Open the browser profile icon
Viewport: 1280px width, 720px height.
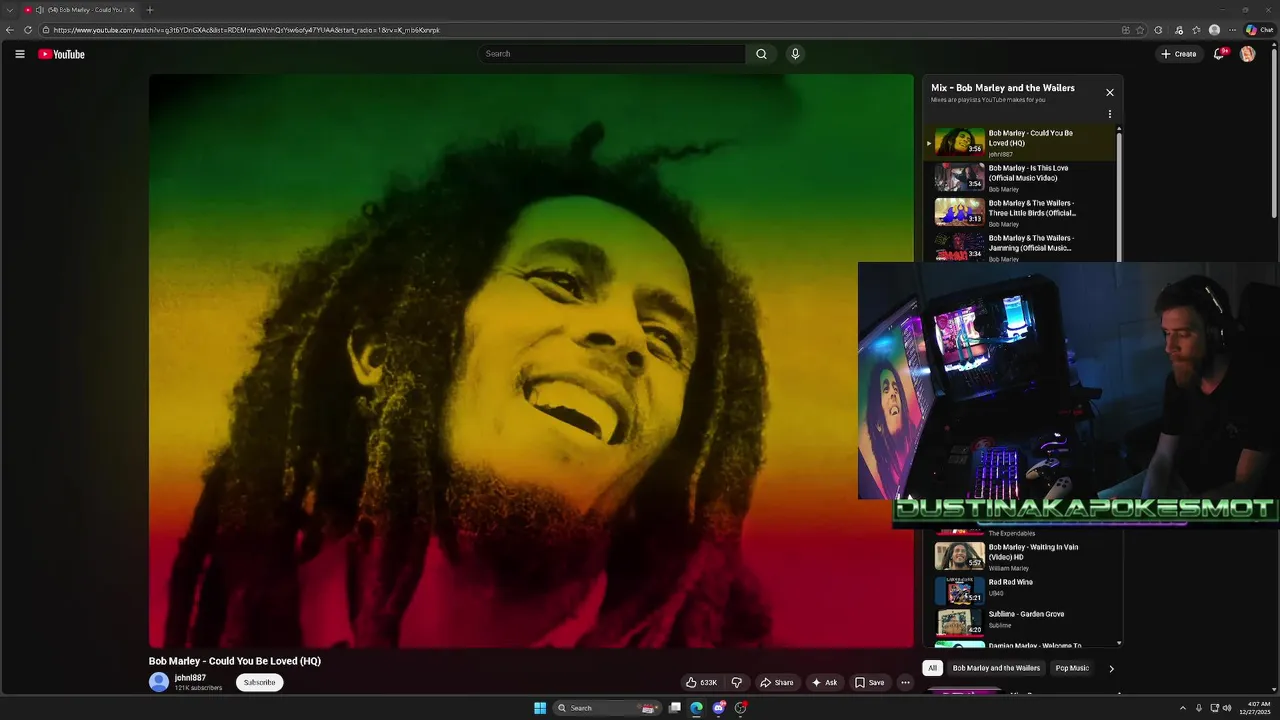click(1214, 30)
